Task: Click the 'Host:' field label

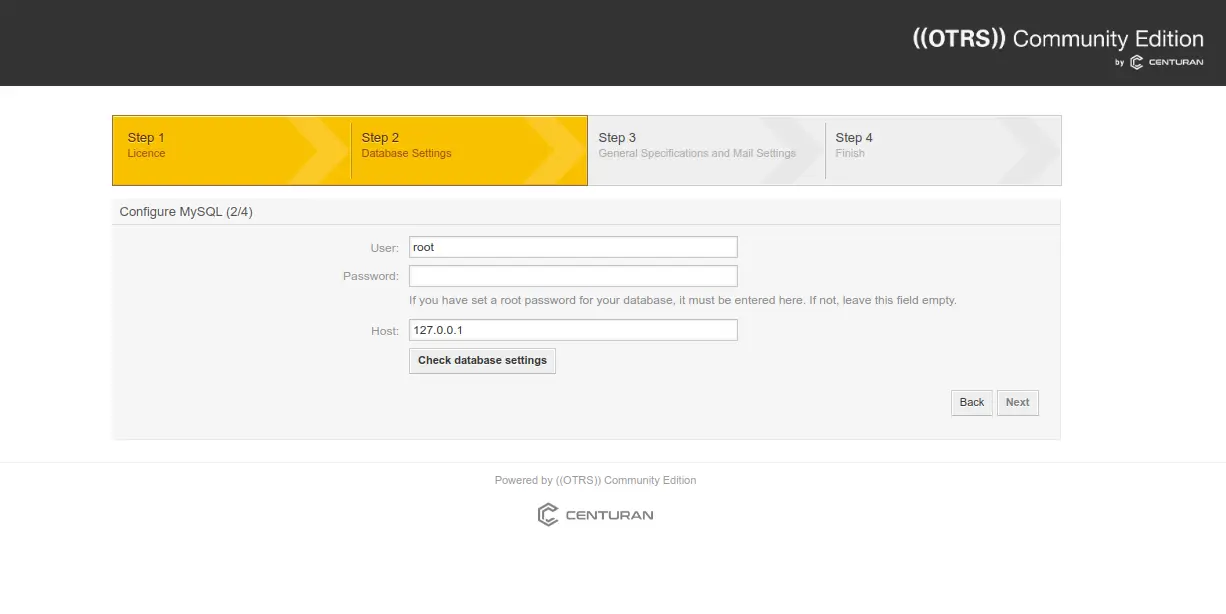Action: click(x=385, y=331)
